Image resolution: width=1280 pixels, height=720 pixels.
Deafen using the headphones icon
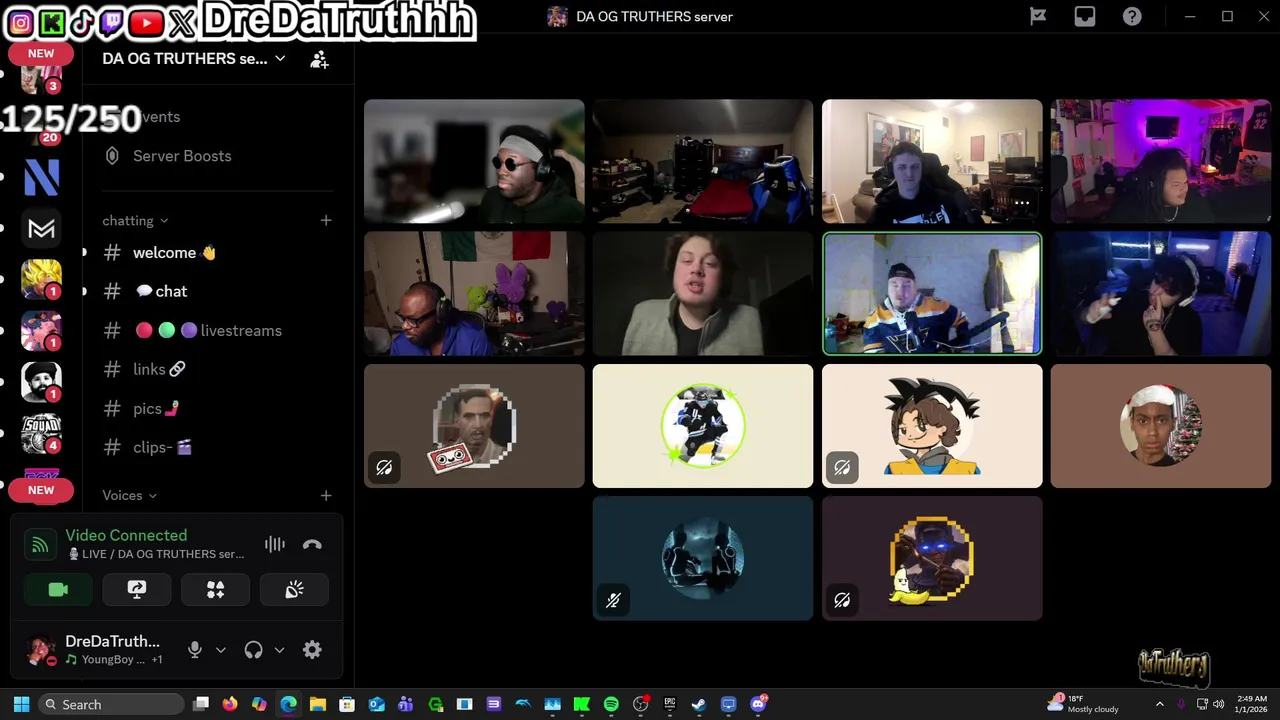[253, 650]
